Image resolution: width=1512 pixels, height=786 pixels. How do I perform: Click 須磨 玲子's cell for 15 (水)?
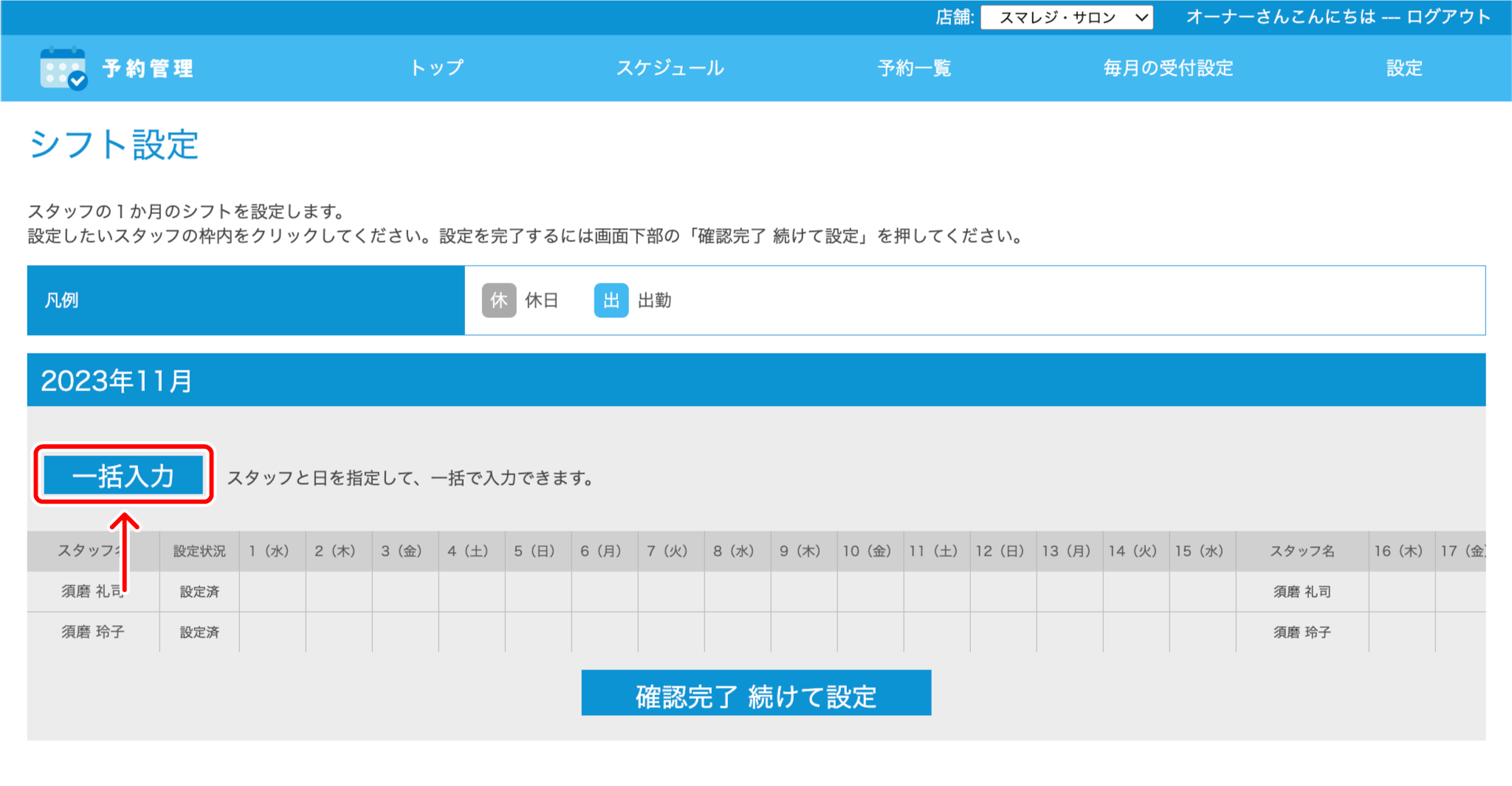tap(1203, 632)
